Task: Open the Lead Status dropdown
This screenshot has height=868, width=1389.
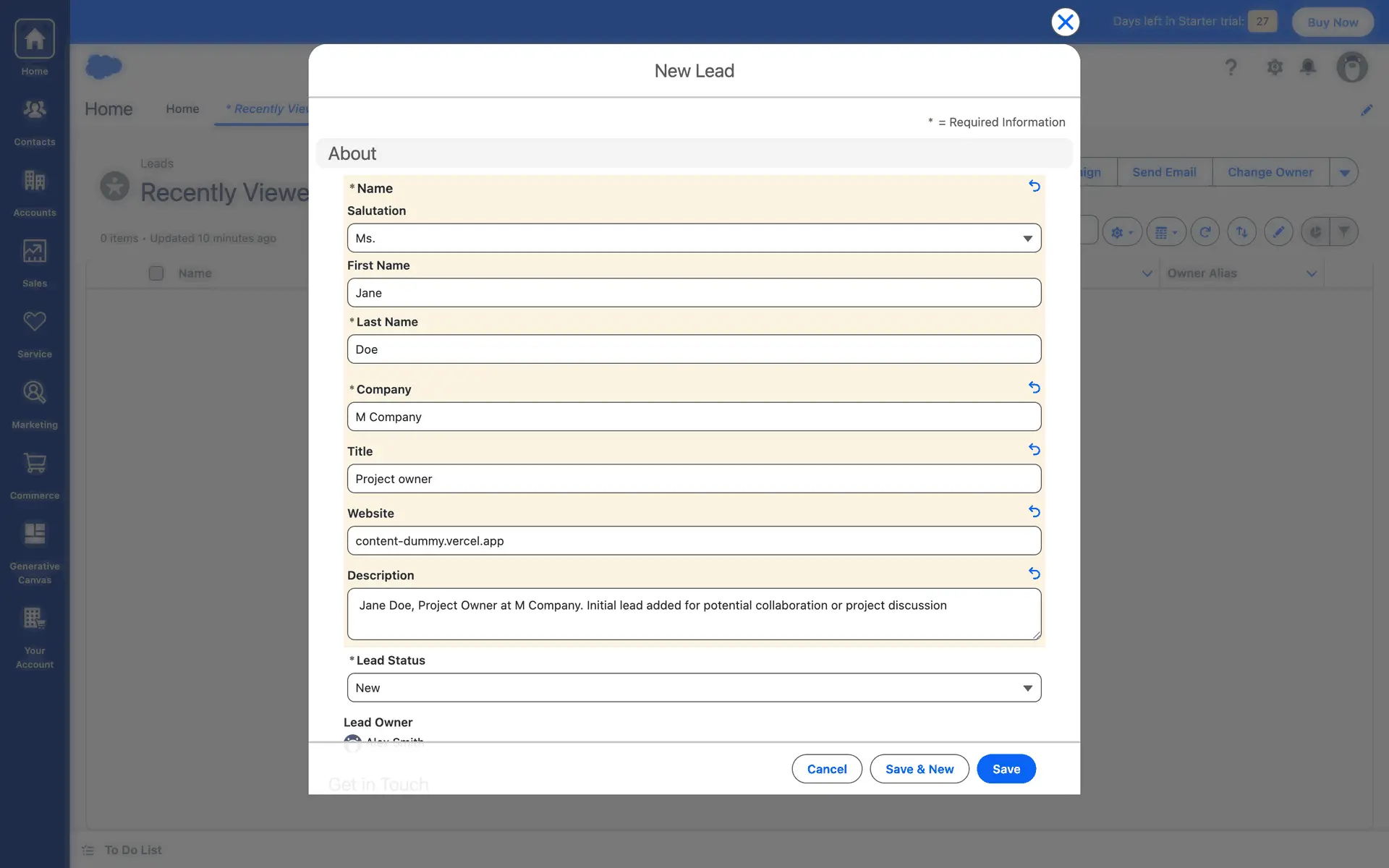Action: coord(693,688)
